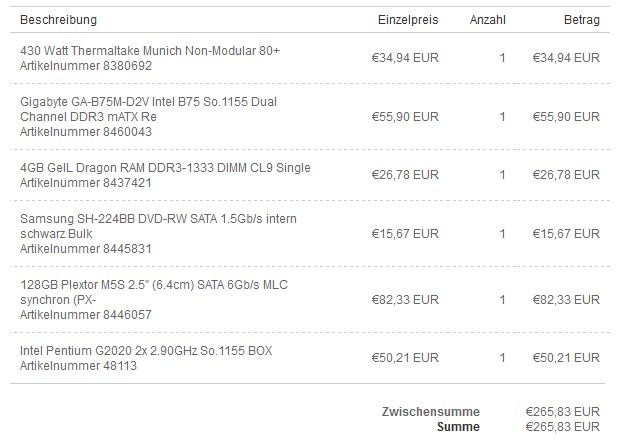624x440 pixels.
Task: Click Artikelnummer 8380692 text
Action: click(x=86, y=66)
